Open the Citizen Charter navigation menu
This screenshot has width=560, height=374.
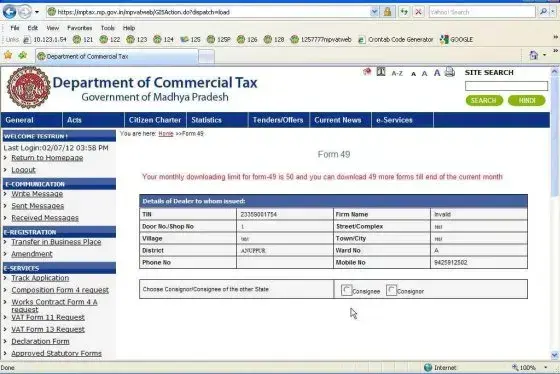point(155,120)
